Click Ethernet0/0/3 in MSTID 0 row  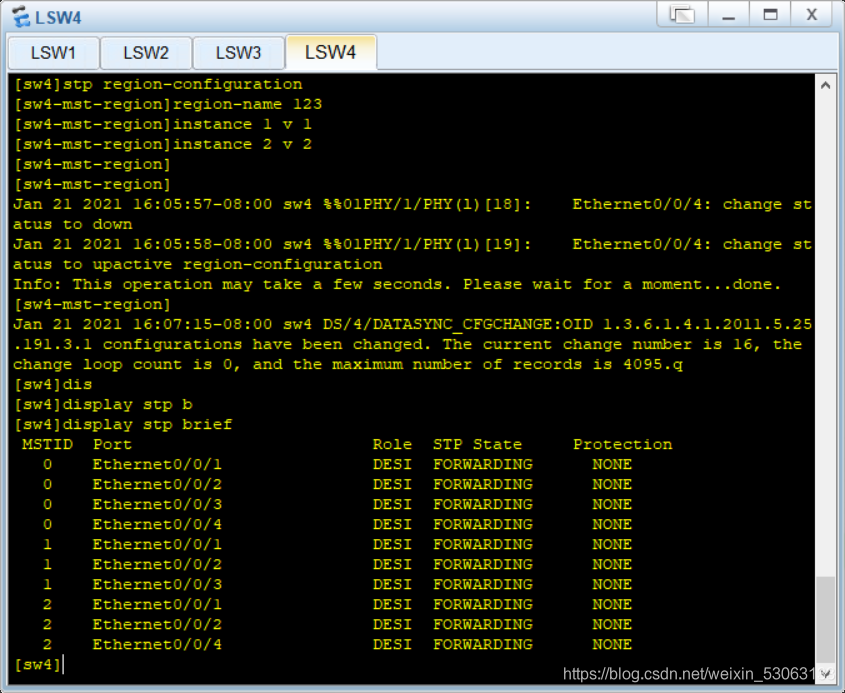[x=157, y=504]
